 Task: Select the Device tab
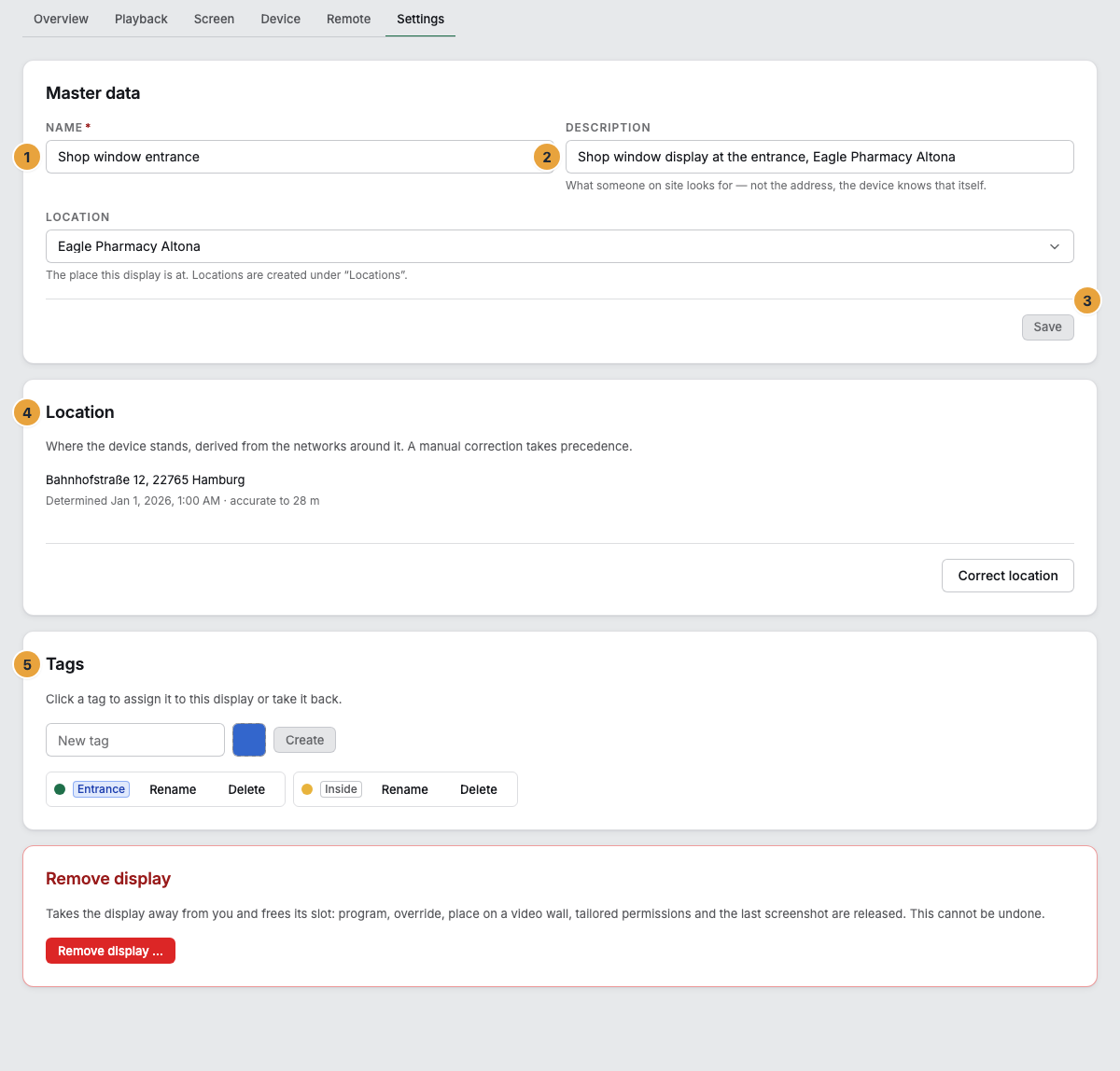click(280, 19)
